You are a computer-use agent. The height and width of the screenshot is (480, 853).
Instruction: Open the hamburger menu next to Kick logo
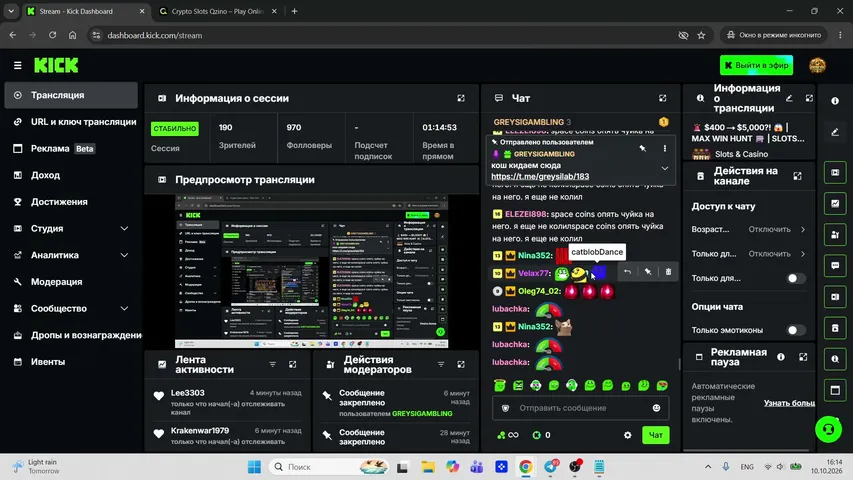[x=17, y=65]
